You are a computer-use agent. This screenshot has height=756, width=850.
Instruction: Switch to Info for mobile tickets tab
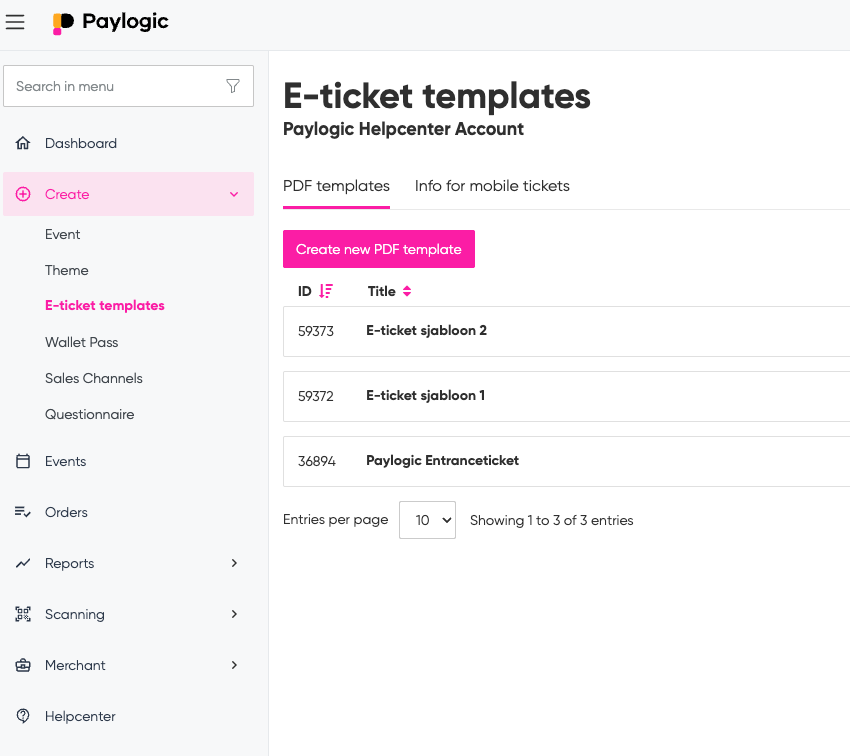(492, 186)
